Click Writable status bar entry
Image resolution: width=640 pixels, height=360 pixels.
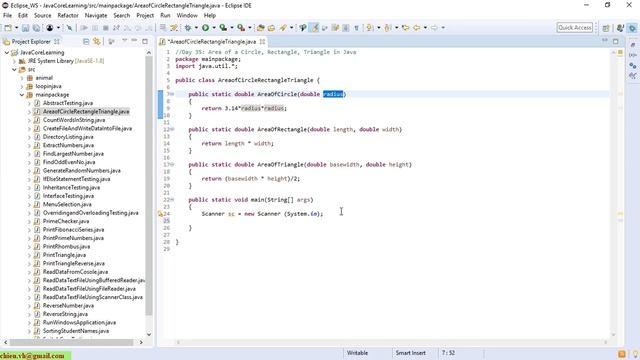pyautogui.click(x=357, y=353)
